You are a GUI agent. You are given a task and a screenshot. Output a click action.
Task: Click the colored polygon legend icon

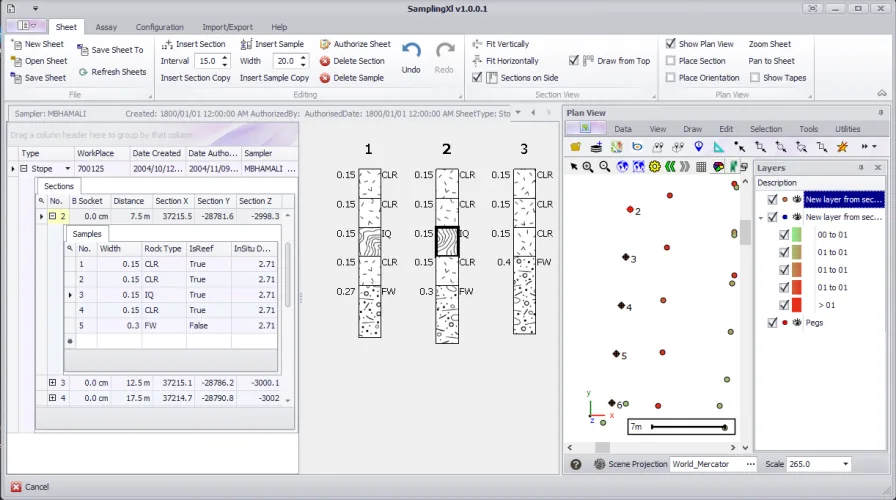718,167
